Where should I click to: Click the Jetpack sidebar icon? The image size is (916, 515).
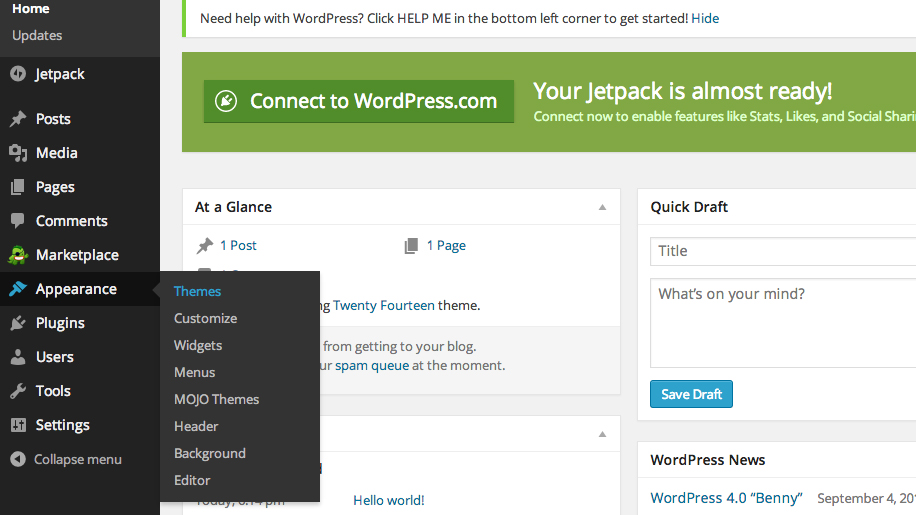point(18,74)
